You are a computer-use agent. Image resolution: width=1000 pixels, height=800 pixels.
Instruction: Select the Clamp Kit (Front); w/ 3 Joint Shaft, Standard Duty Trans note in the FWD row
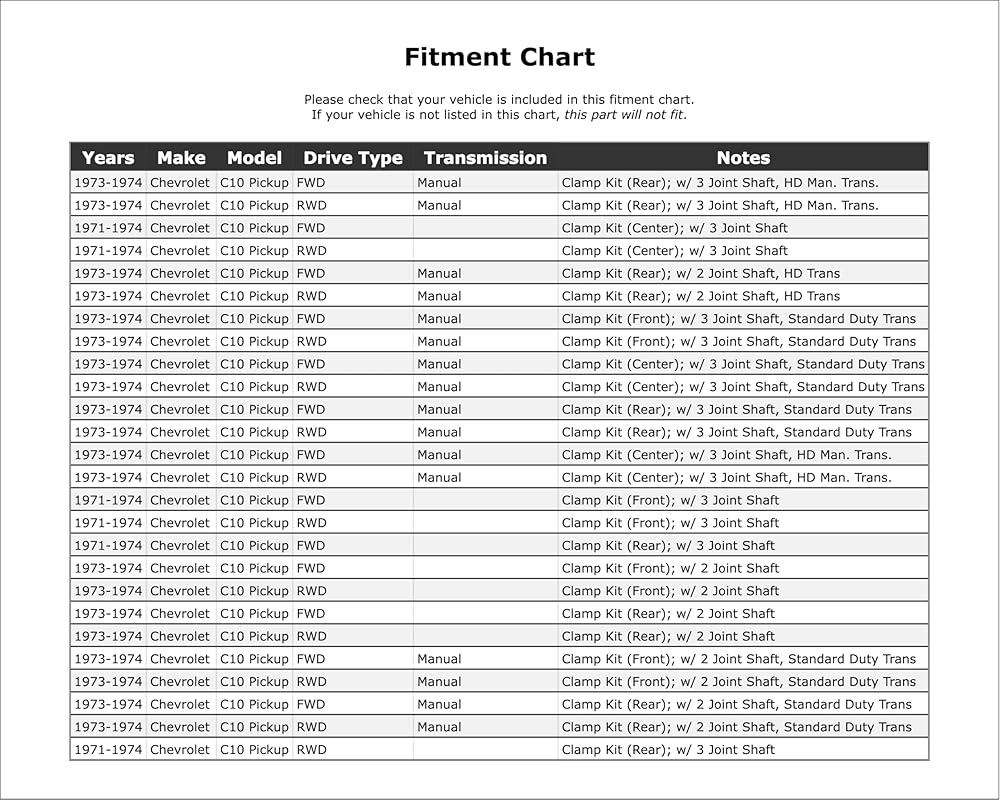pos(739,318)
